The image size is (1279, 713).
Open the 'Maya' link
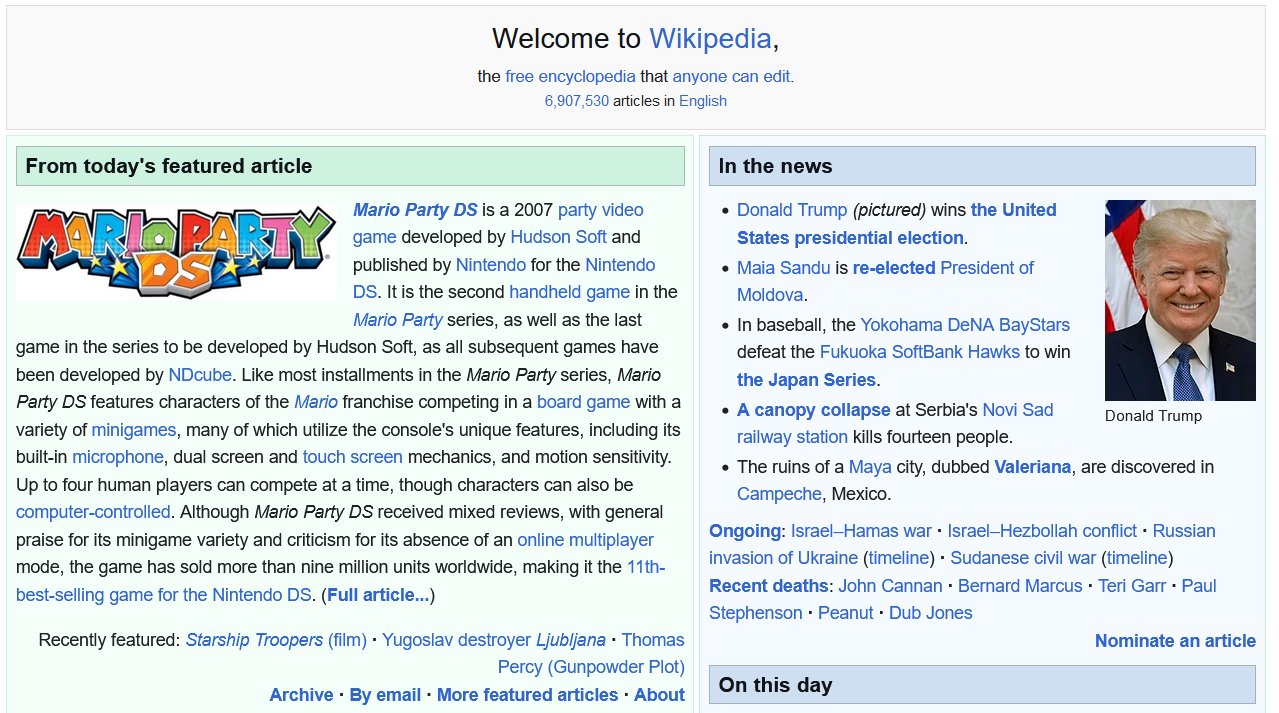870,467
